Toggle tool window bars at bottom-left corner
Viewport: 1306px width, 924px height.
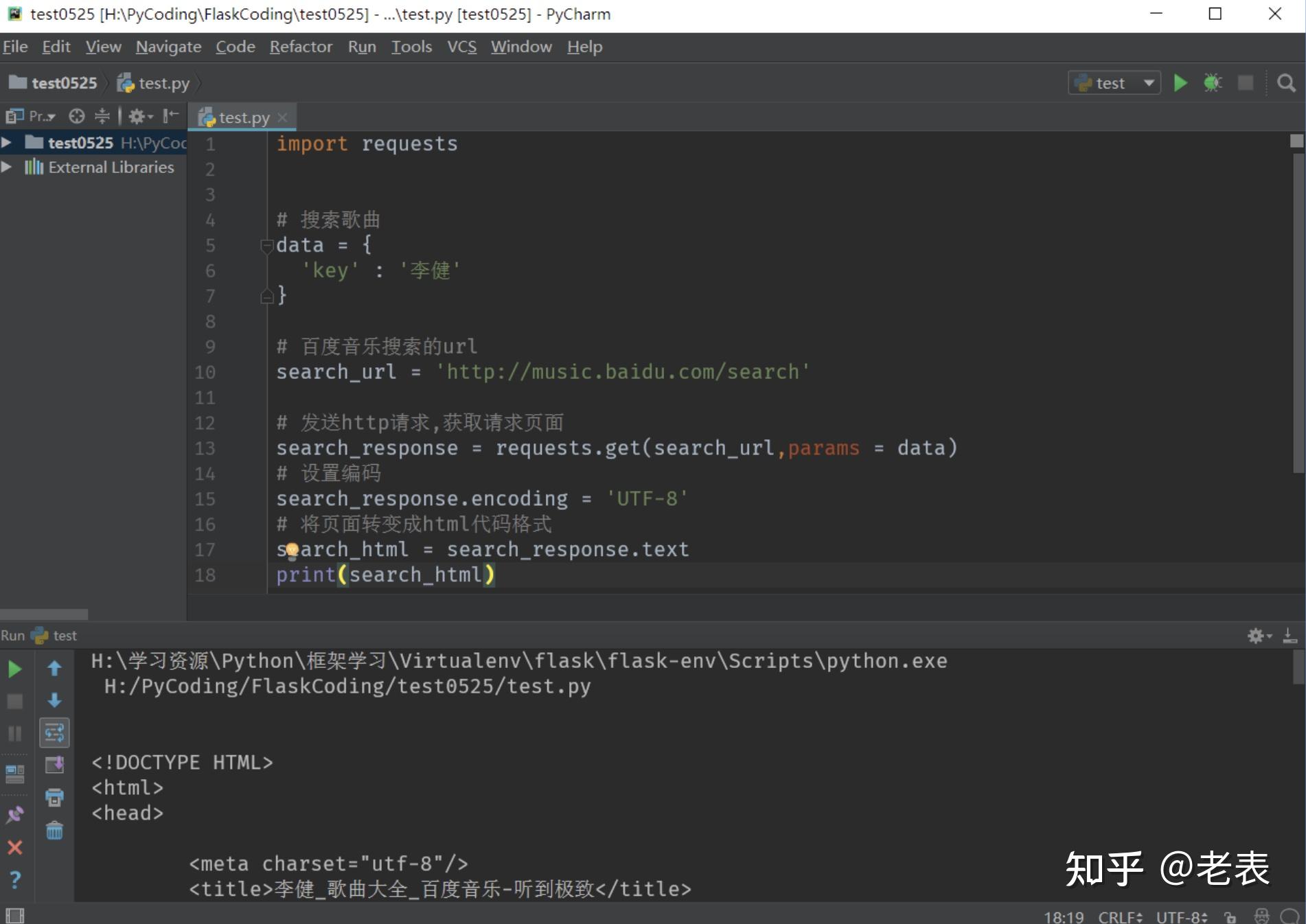[x=14, y=916]
